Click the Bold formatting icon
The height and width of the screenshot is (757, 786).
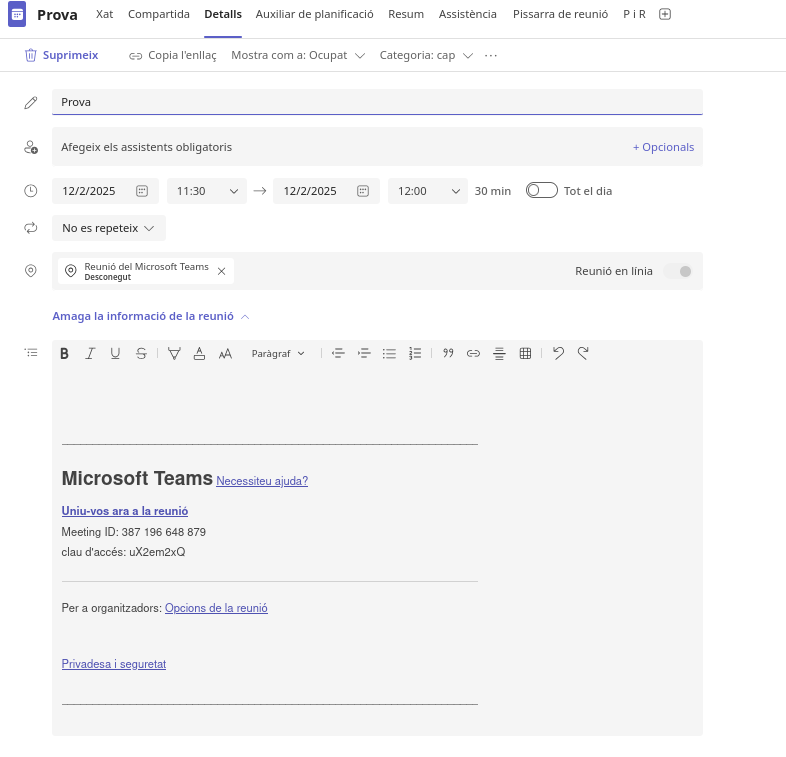pyautogui.click(x=64, y=354)
